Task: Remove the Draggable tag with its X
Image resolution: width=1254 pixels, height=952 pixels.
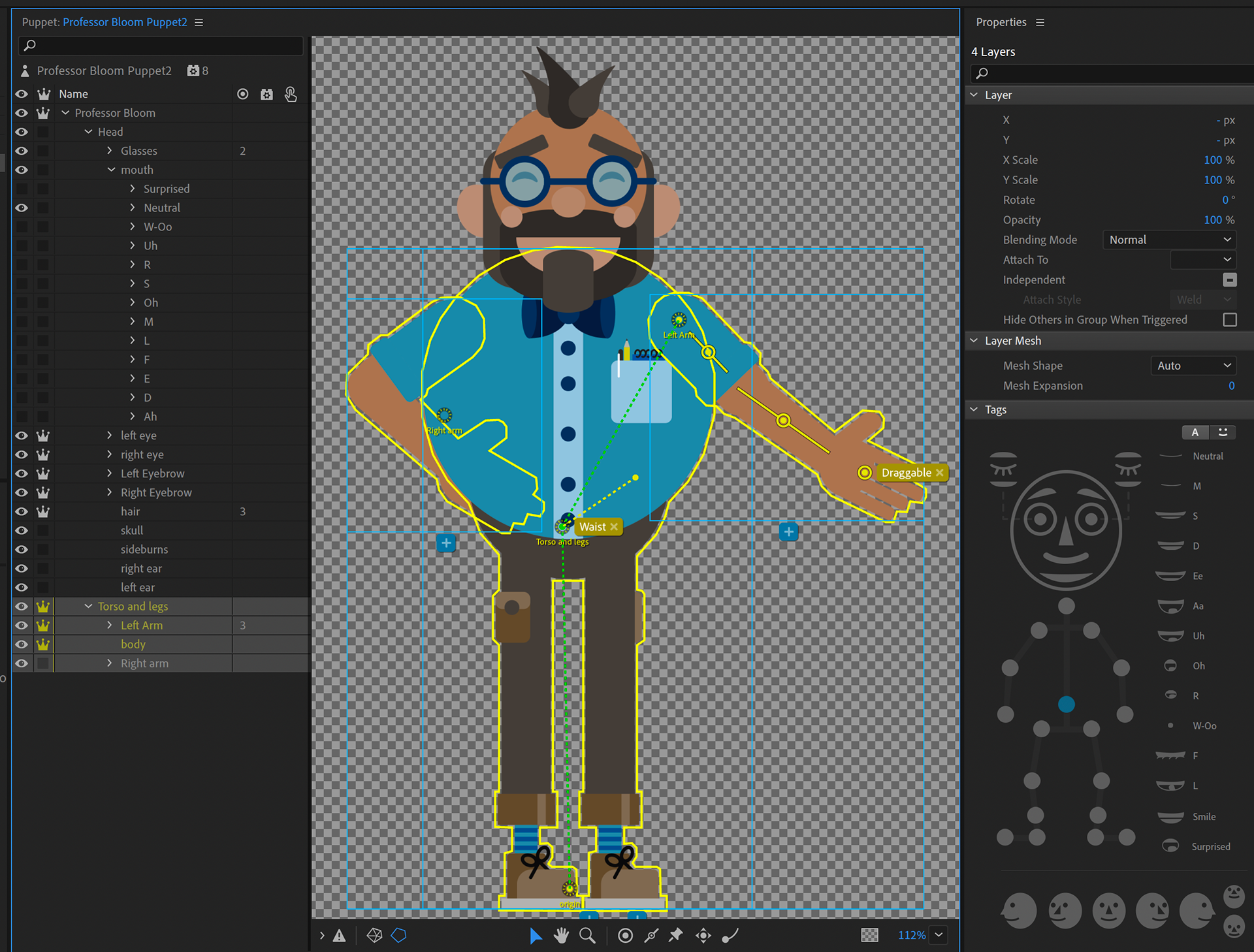Action: point(939,473)
